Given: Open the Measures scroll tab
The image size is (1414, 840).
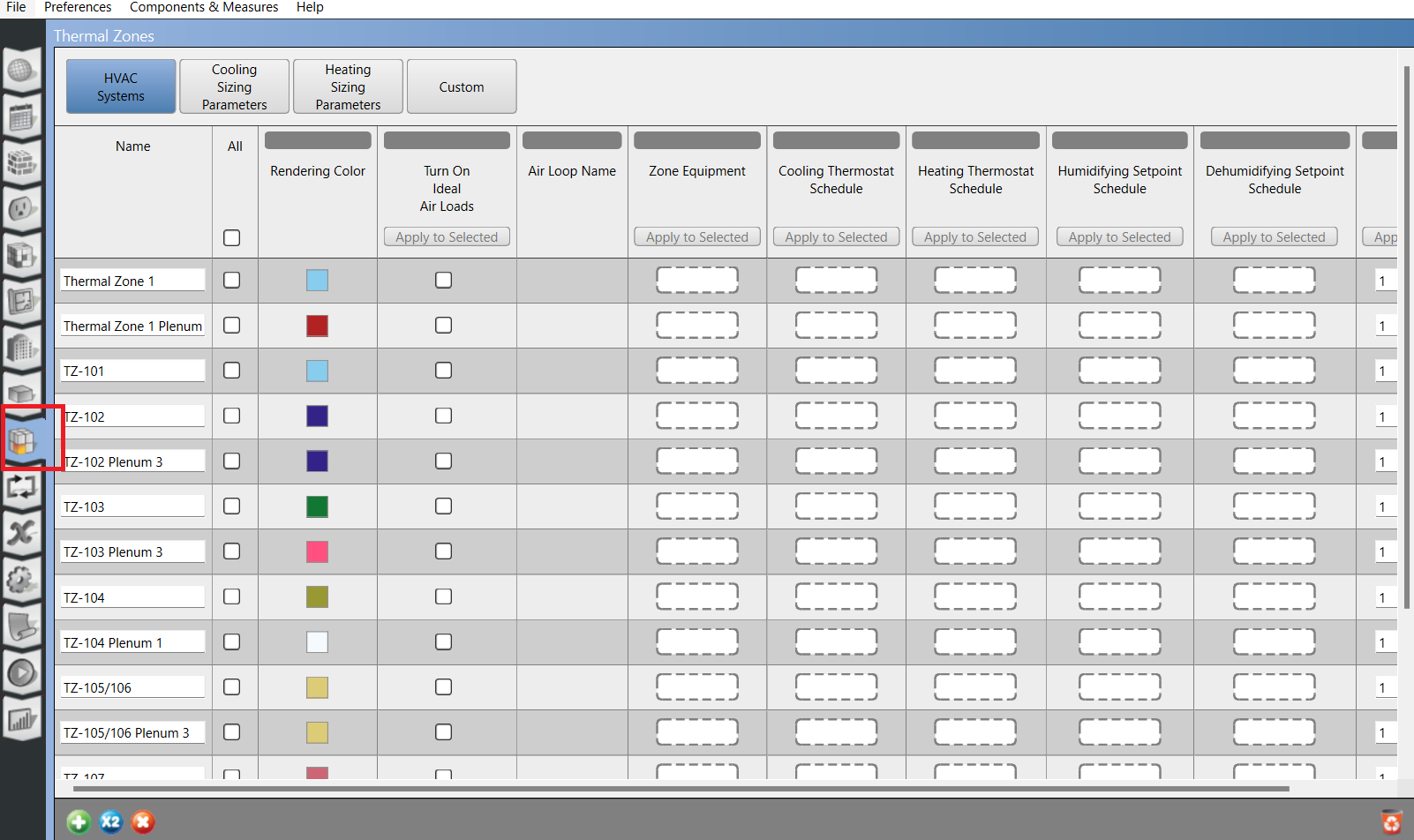Looking at the screenshot, I should [22, 626].
